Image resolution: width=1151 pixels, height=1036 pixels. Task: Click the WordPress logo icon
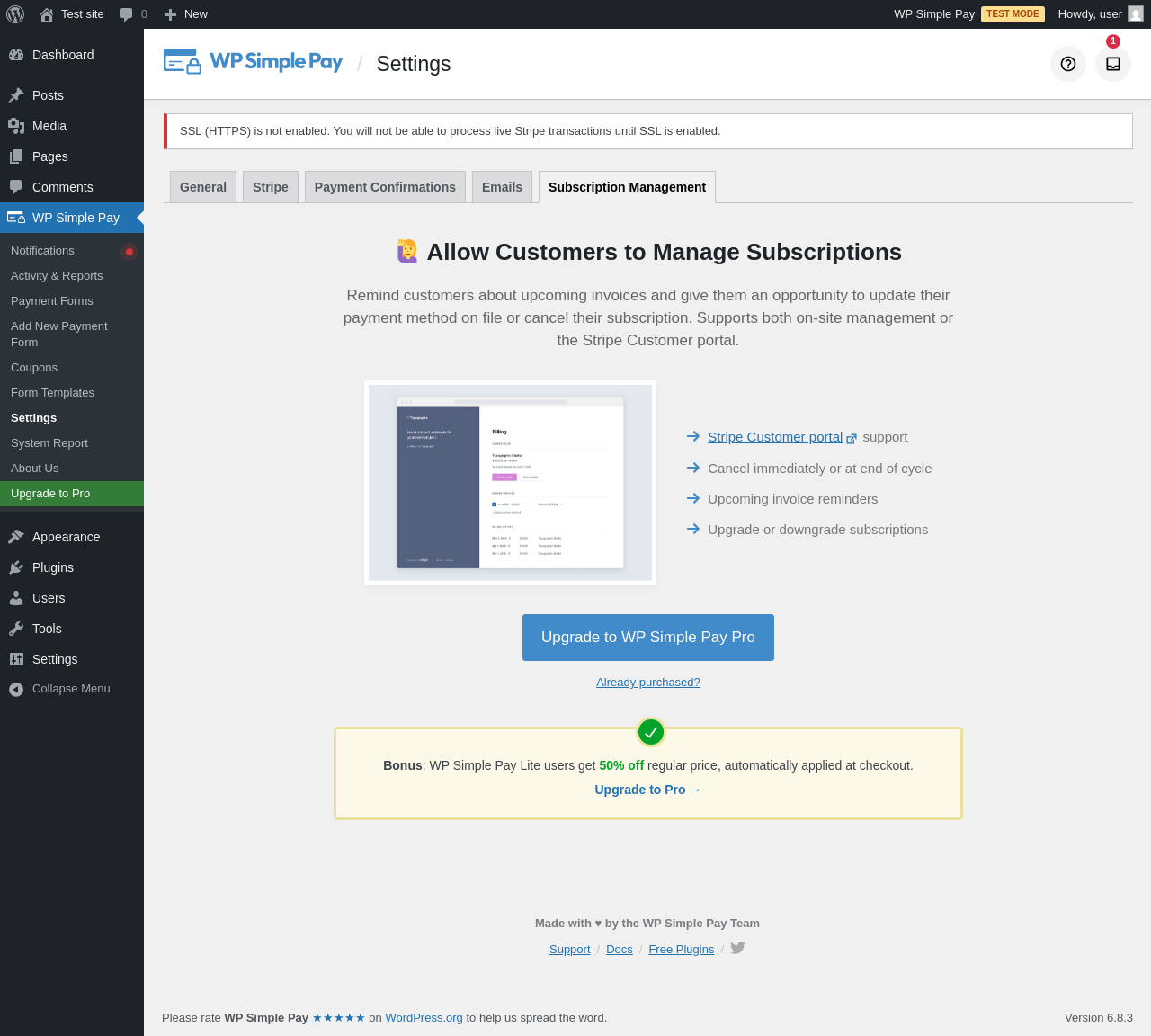point(15,14)
